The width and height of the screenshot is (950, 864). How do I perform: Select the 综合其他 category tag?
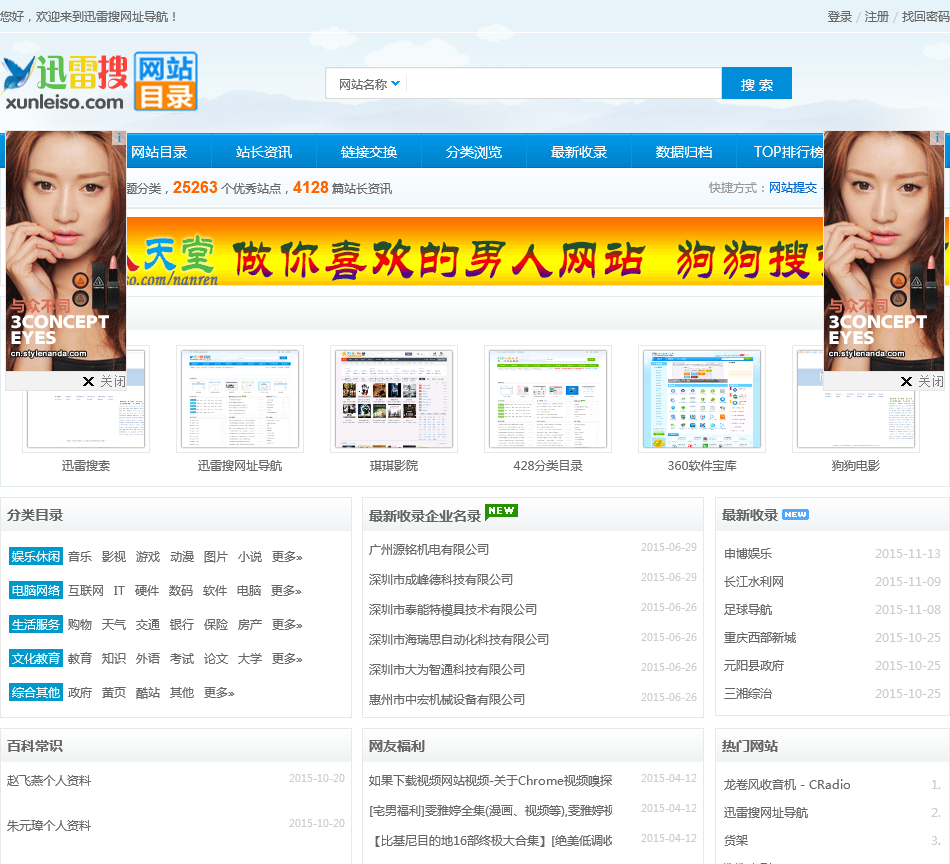coord(36,692)
